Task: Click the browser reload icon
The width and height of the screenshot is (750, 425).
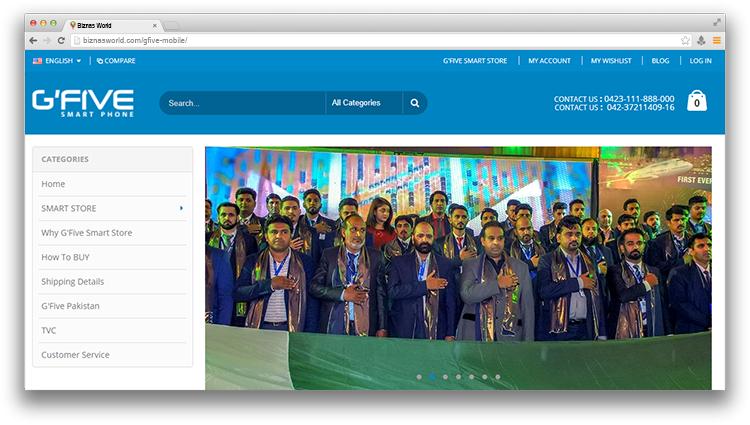Action: [x=62, y=40]
